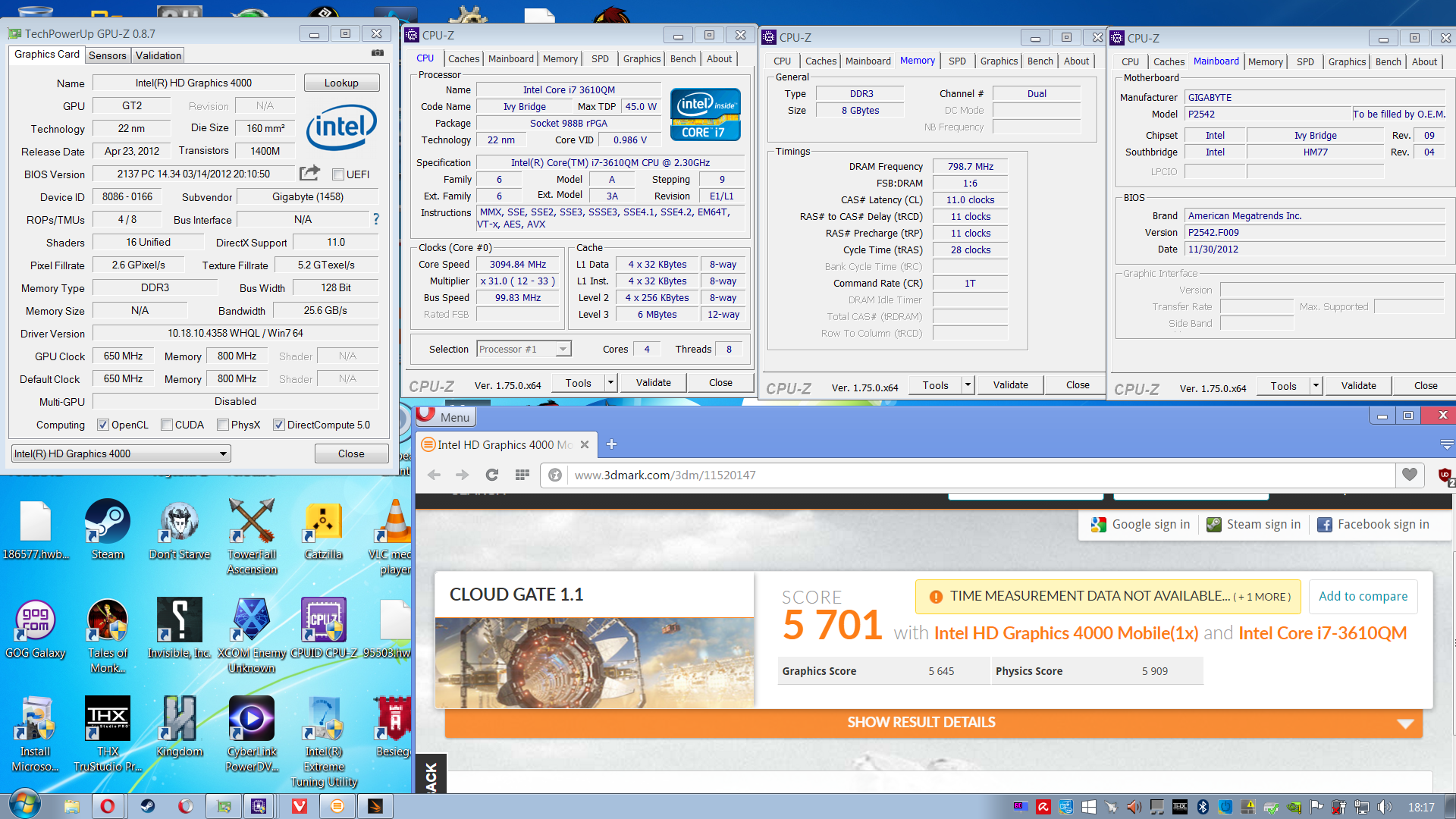1456x819 pixels.
Task: Click the time measurement warning banner
Action: click(1108, 596)
